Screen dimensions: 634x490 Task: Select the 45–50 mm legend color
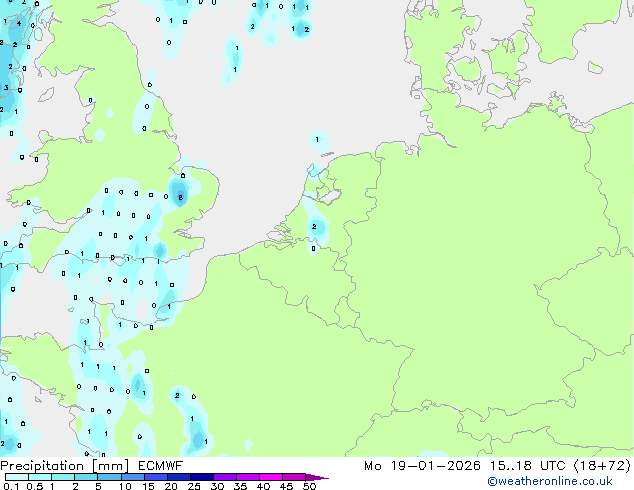coord(294,477)
